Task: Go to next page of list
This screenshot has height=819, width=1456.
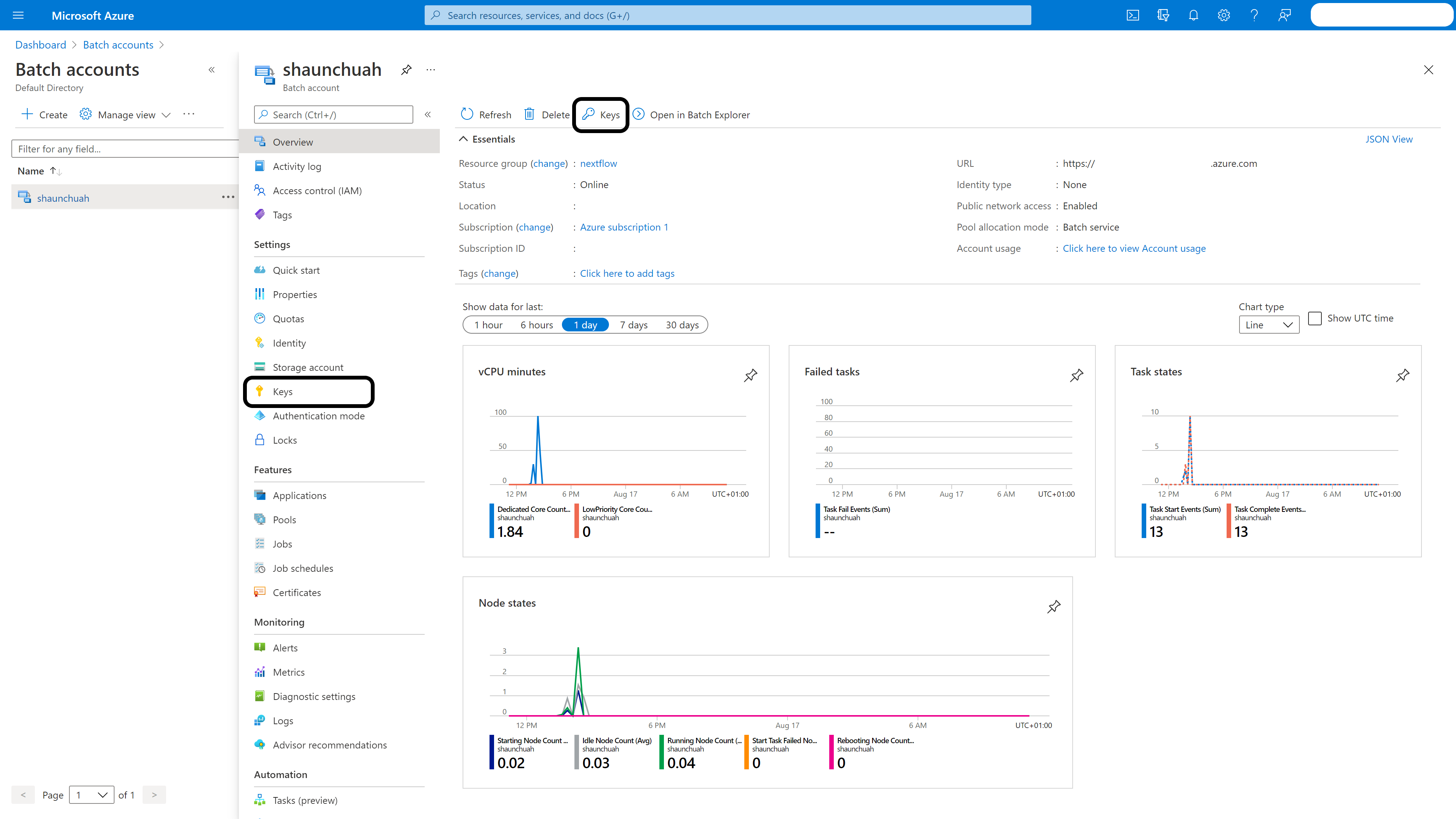Action: (154, 795)
